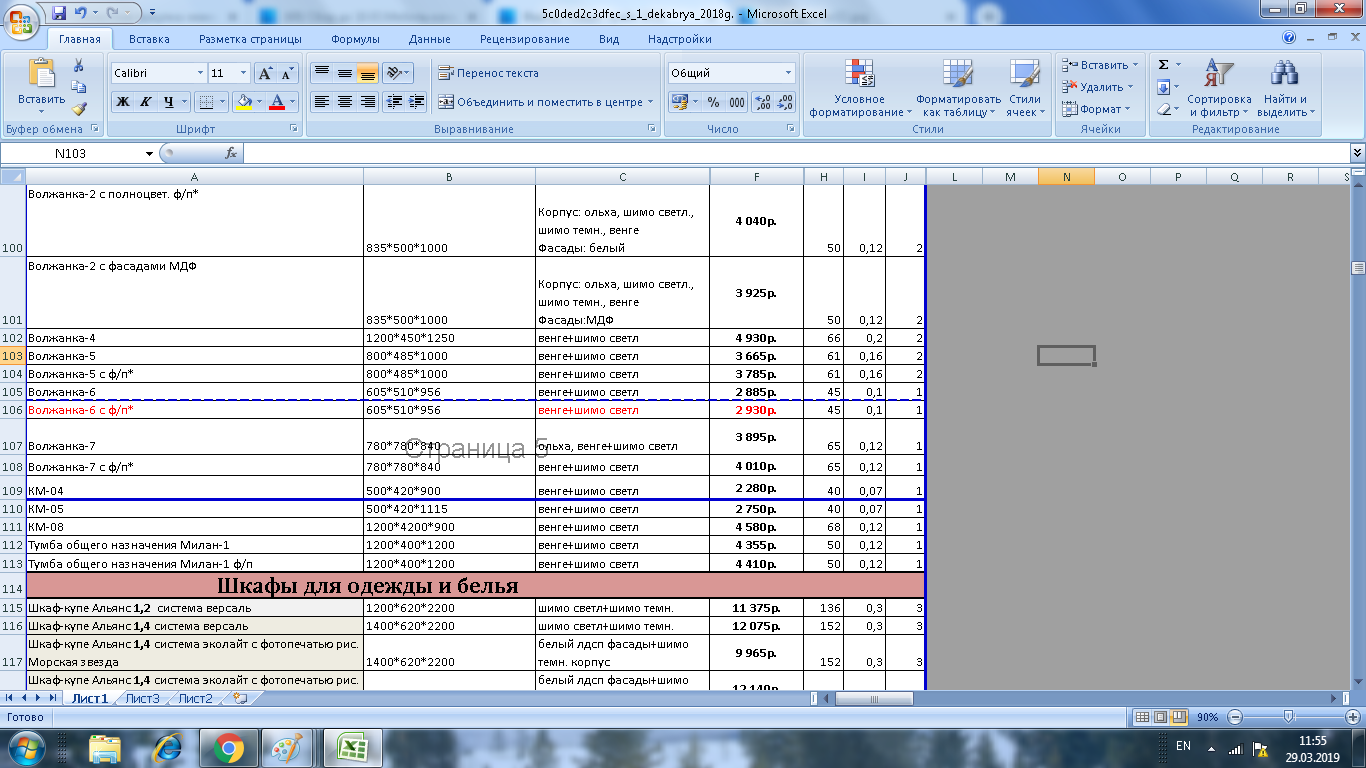Switch to the Формулы ribbon tab
The image size is (1366, 768).
[x=355, y=39]
